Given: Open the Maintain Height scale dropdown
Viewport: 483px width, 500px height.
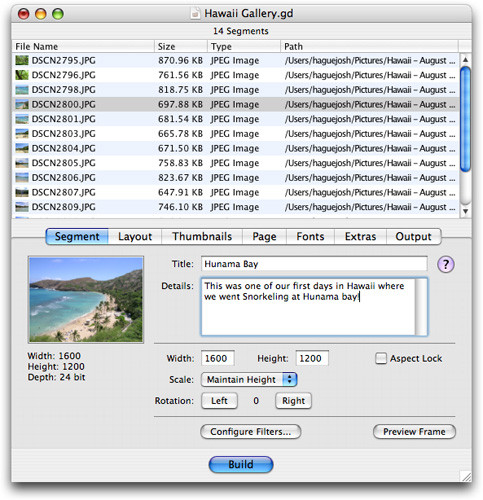Looking at the screenshot, I should tap(249, 380).
